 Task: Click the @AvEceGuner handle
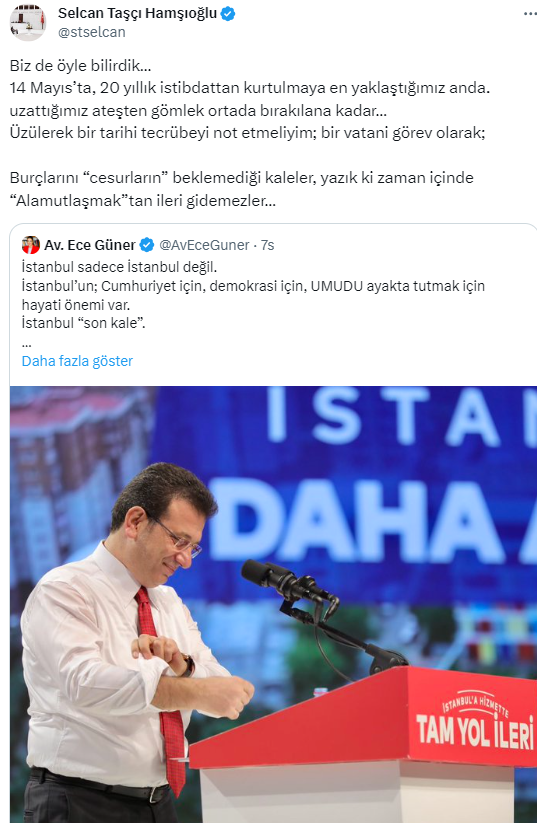tap(204, 245)
